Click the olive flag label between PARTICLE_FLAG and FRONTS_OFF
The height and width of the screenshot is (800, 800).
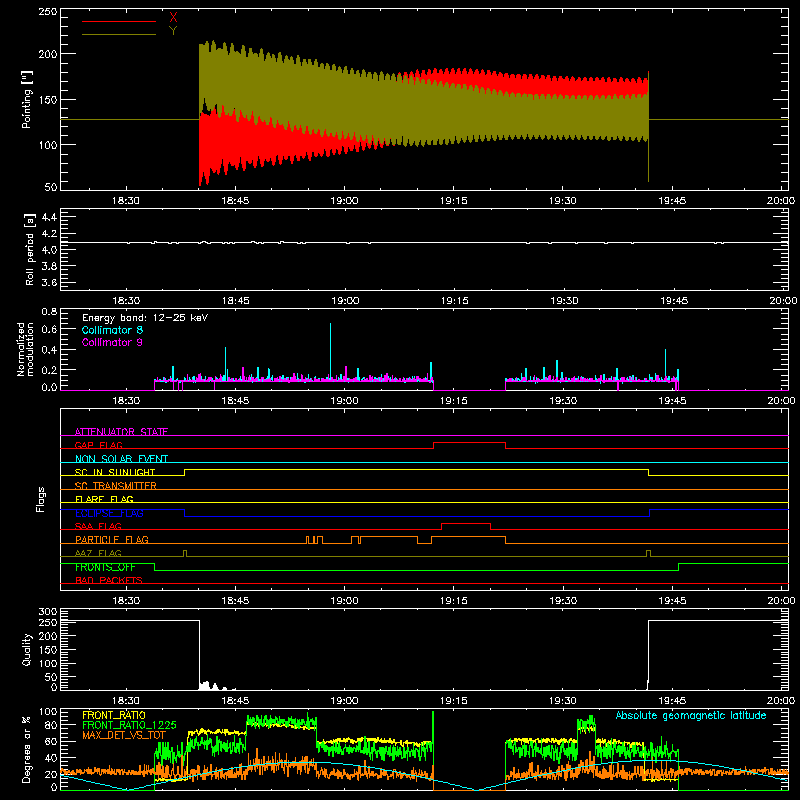pos(98,553)
